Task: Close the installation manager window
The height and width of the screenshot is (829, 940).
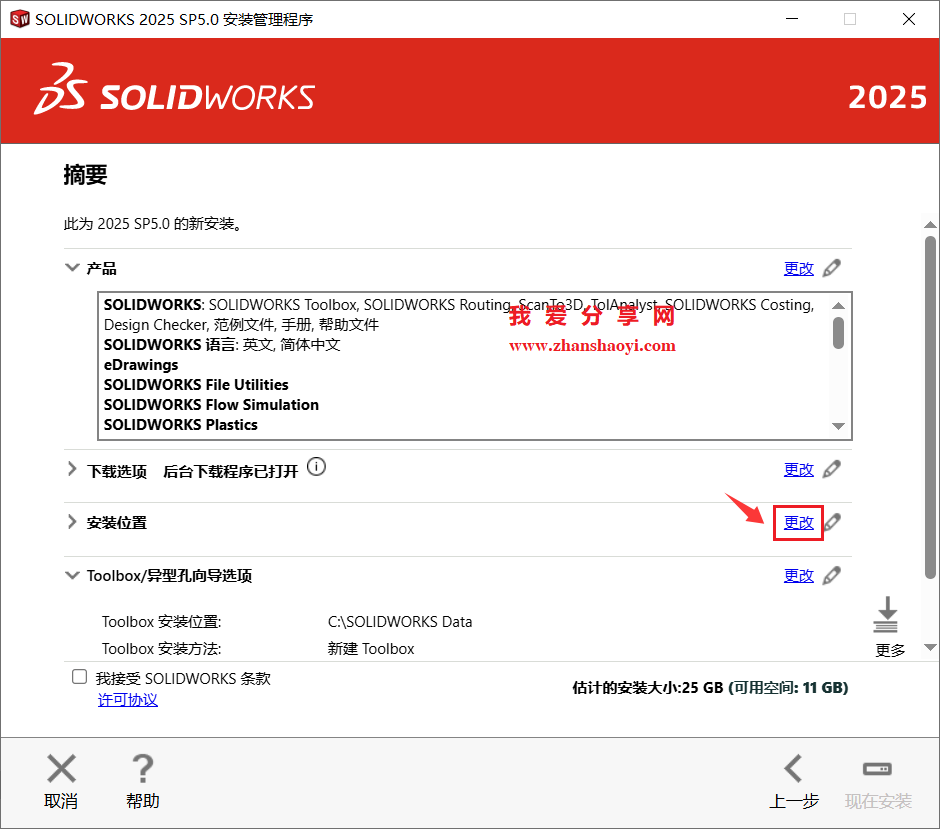Action: (x=909, y=19)
